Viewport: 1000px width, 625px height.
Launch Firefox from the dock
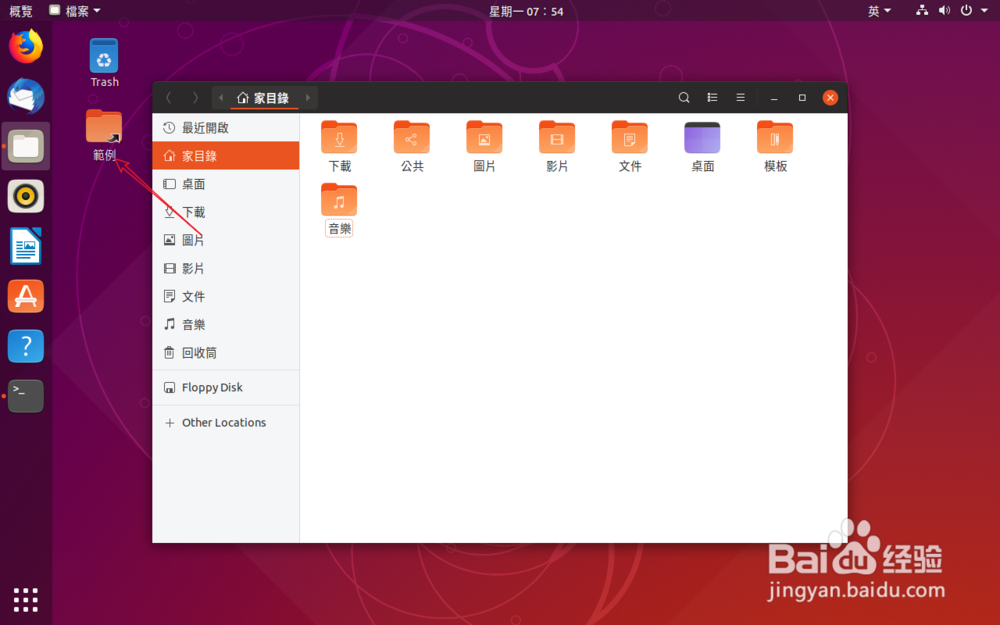[x=26, y=47]
